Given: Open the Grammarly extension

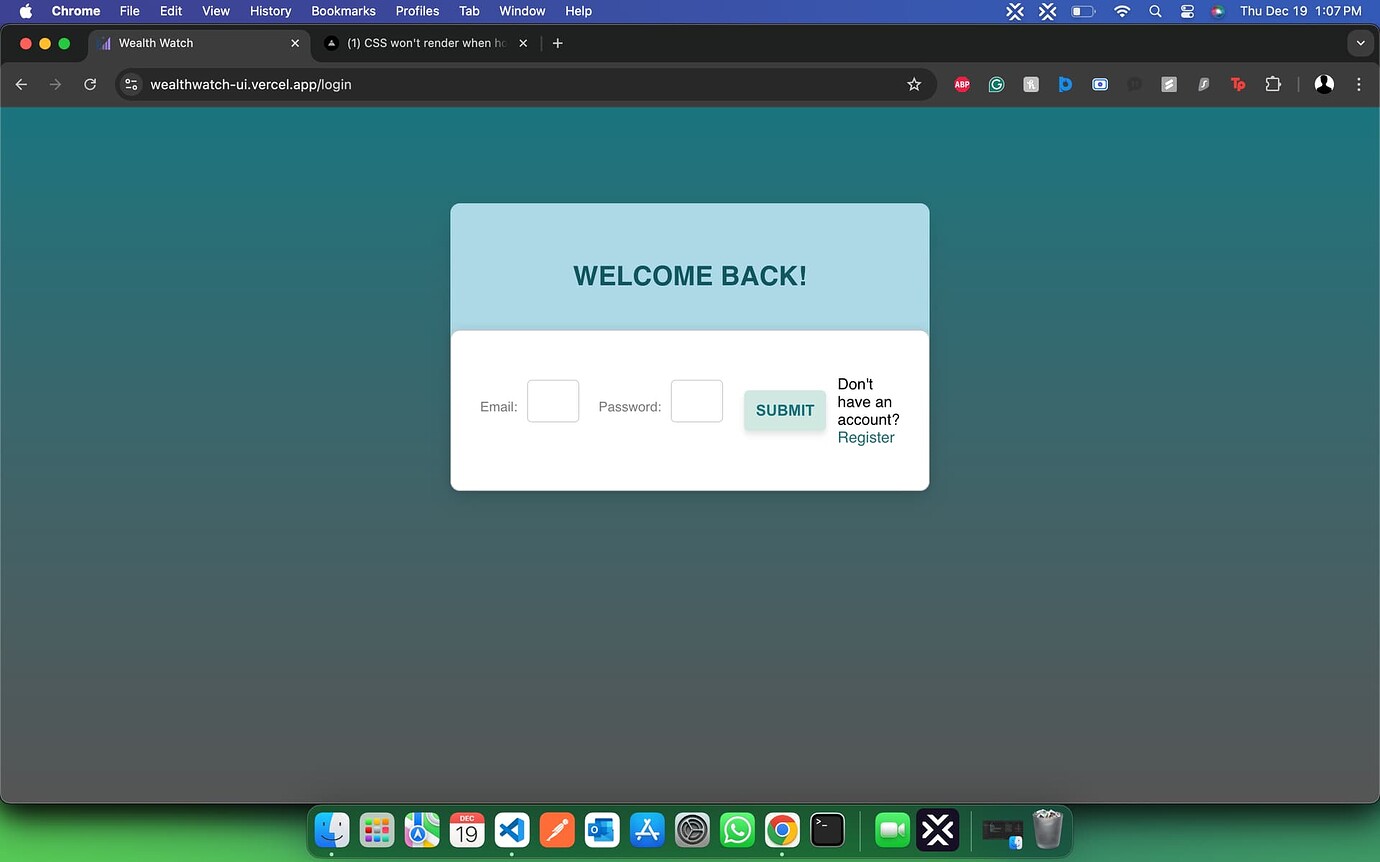Looking at the screenshot, I should [x=996, y=85].
